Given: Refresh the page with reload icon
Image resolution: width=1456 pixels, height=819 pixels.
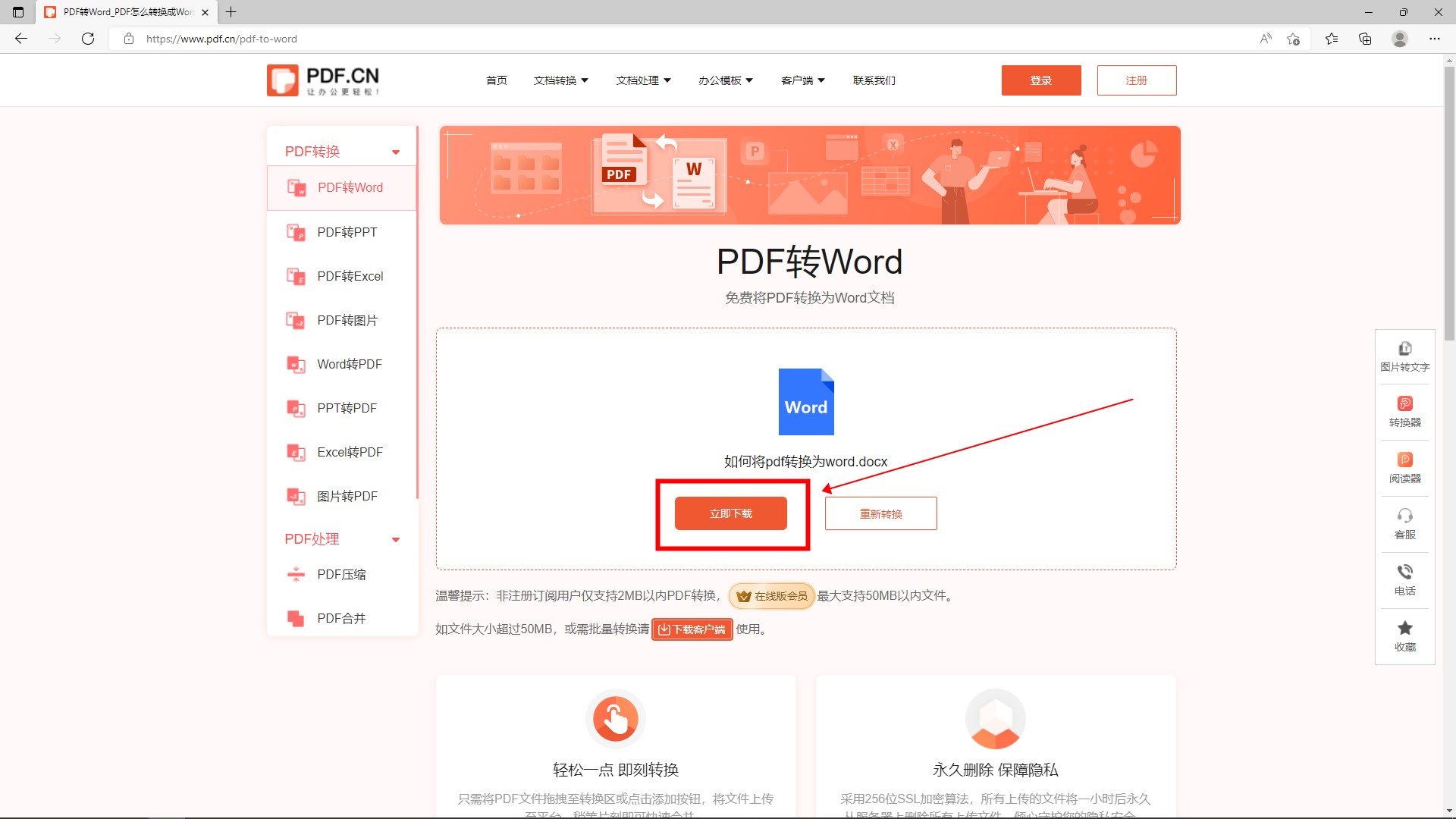Looking at the screenshot, I should coord(88,39).
